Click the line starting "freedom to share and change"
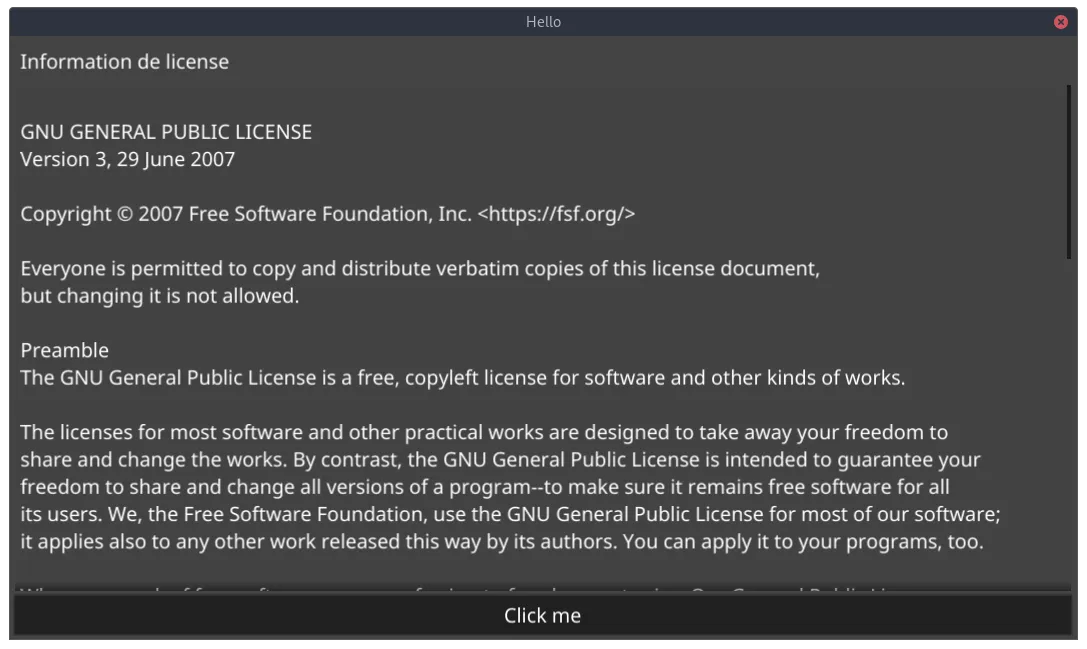Image resolution: width=1087 pixels, height=649 pixels. point(485,487)
